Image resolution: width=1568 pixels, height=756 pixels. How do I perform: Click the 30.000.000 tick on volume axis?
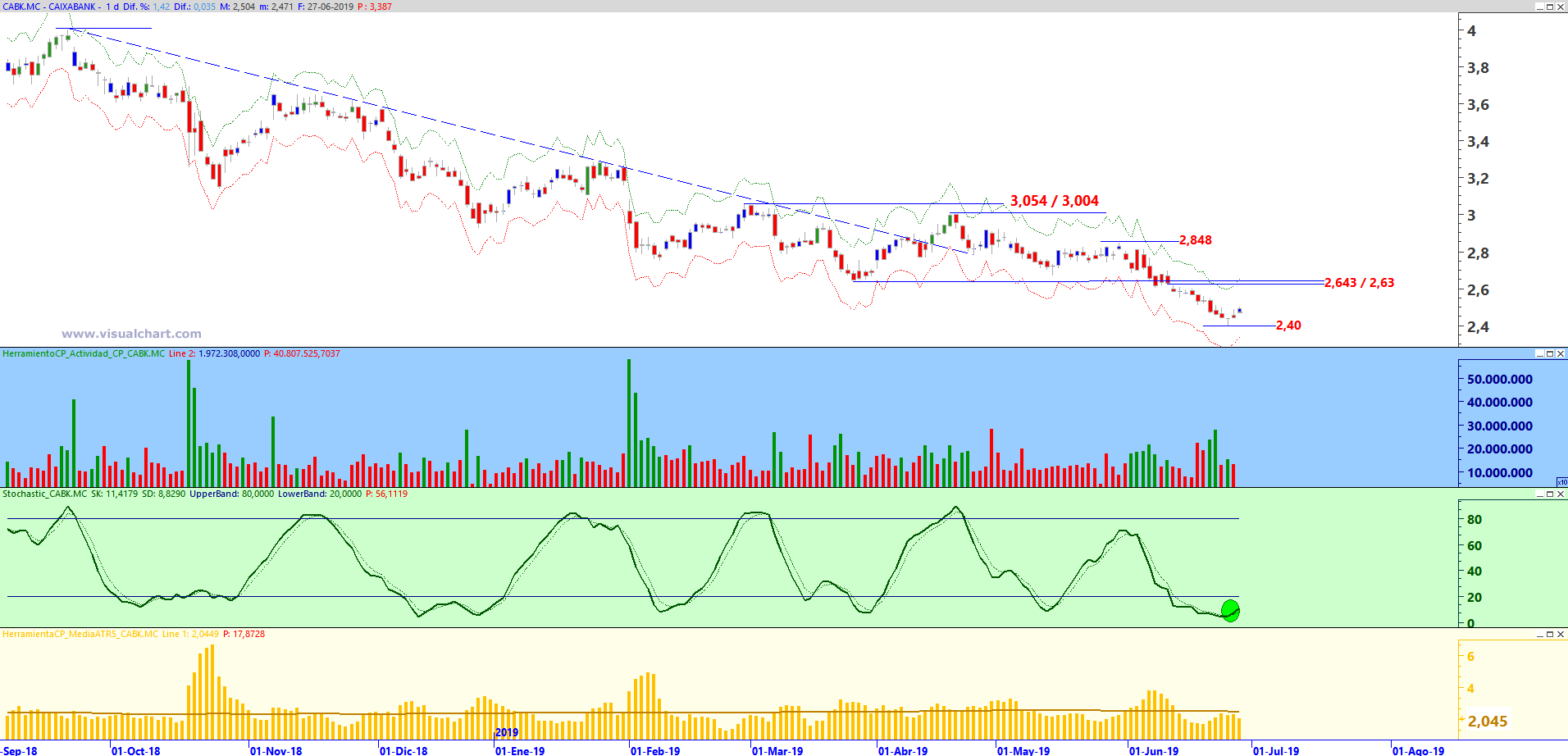pyautogui.click(x=1500, y=426)
